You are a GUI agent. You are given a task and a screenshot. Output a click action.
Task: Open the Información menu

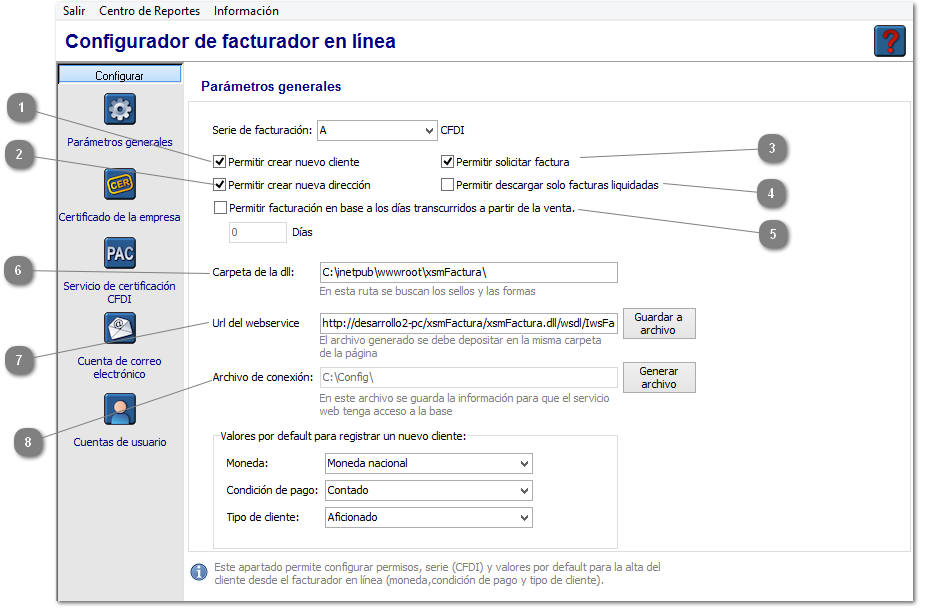click(246, 11)
